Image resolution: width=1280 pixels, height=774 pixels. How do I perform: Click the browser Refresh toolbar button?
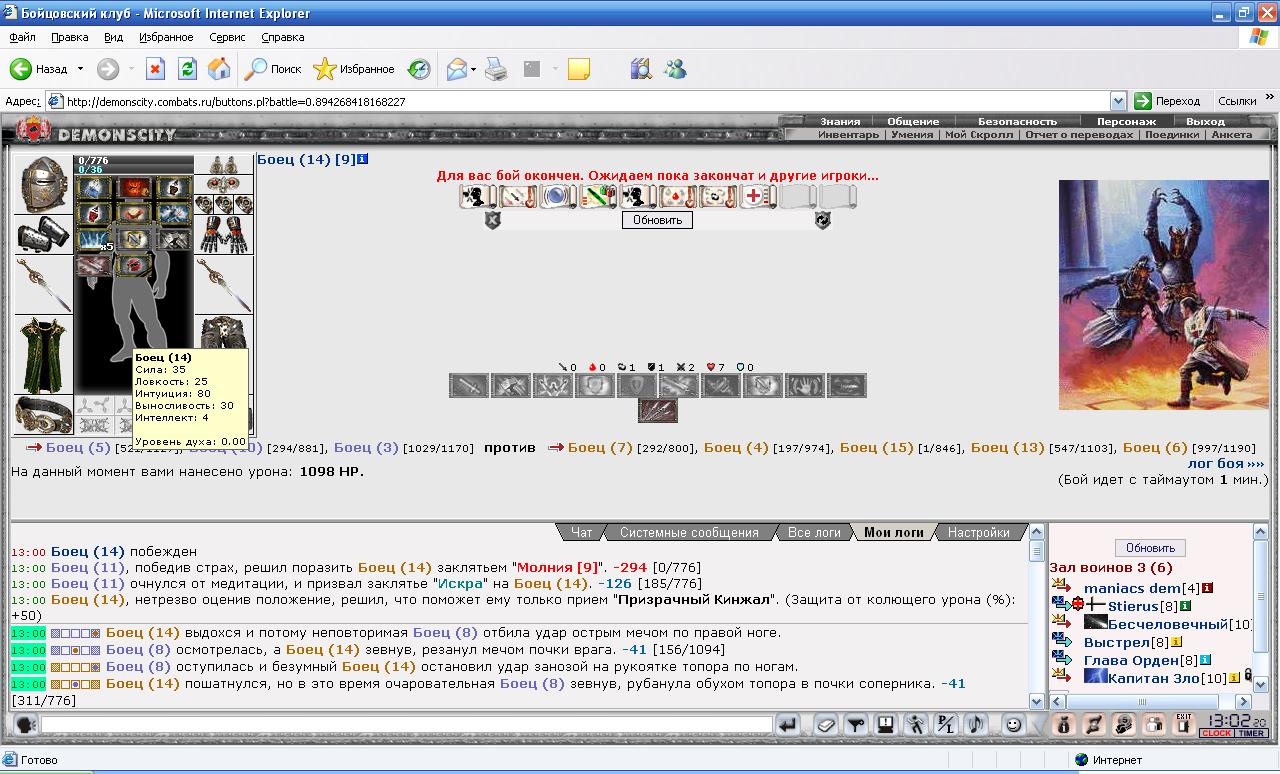(187, 69)
